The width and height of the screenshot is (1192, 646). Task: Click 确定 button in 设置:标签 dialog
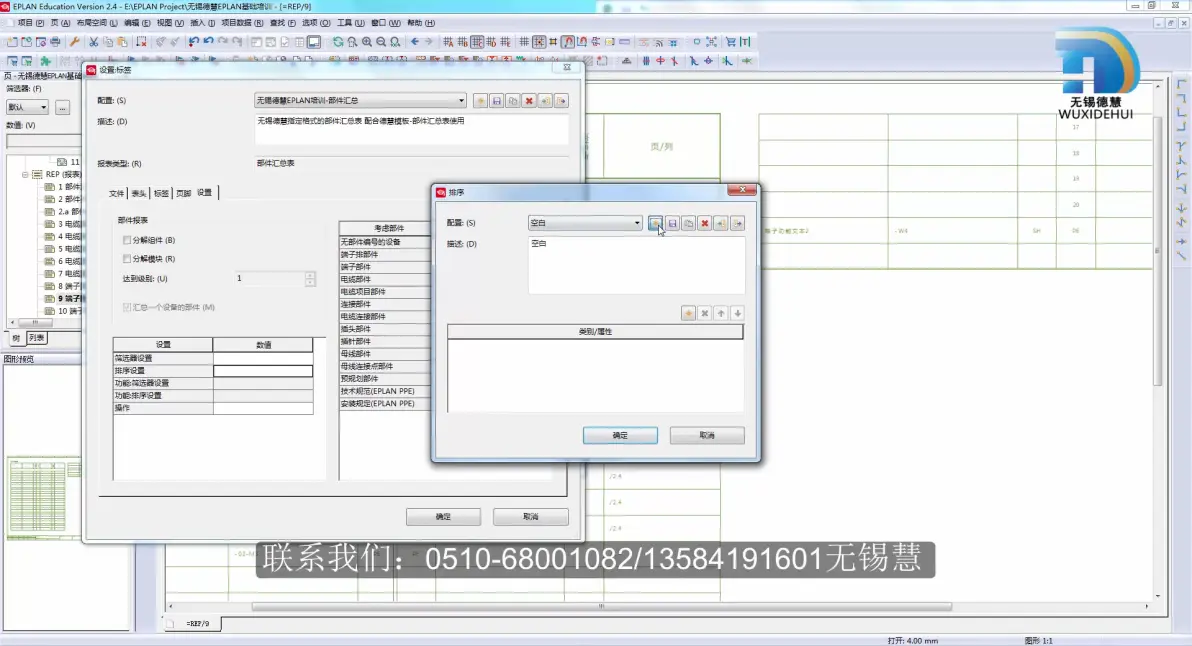[443, 517]
